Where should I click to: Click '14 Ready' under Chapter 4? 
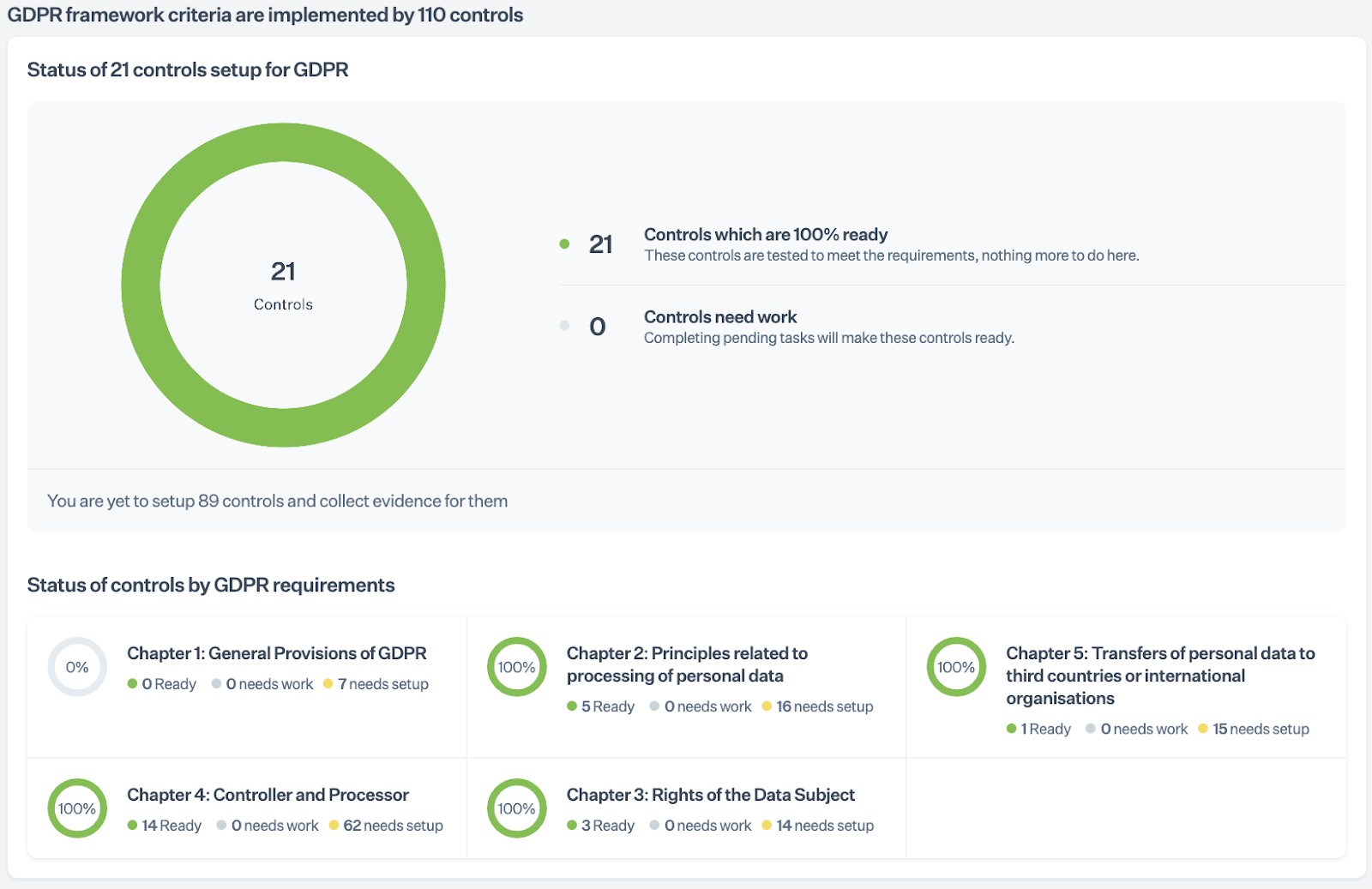pyautogui.click(x=171, y=826)
